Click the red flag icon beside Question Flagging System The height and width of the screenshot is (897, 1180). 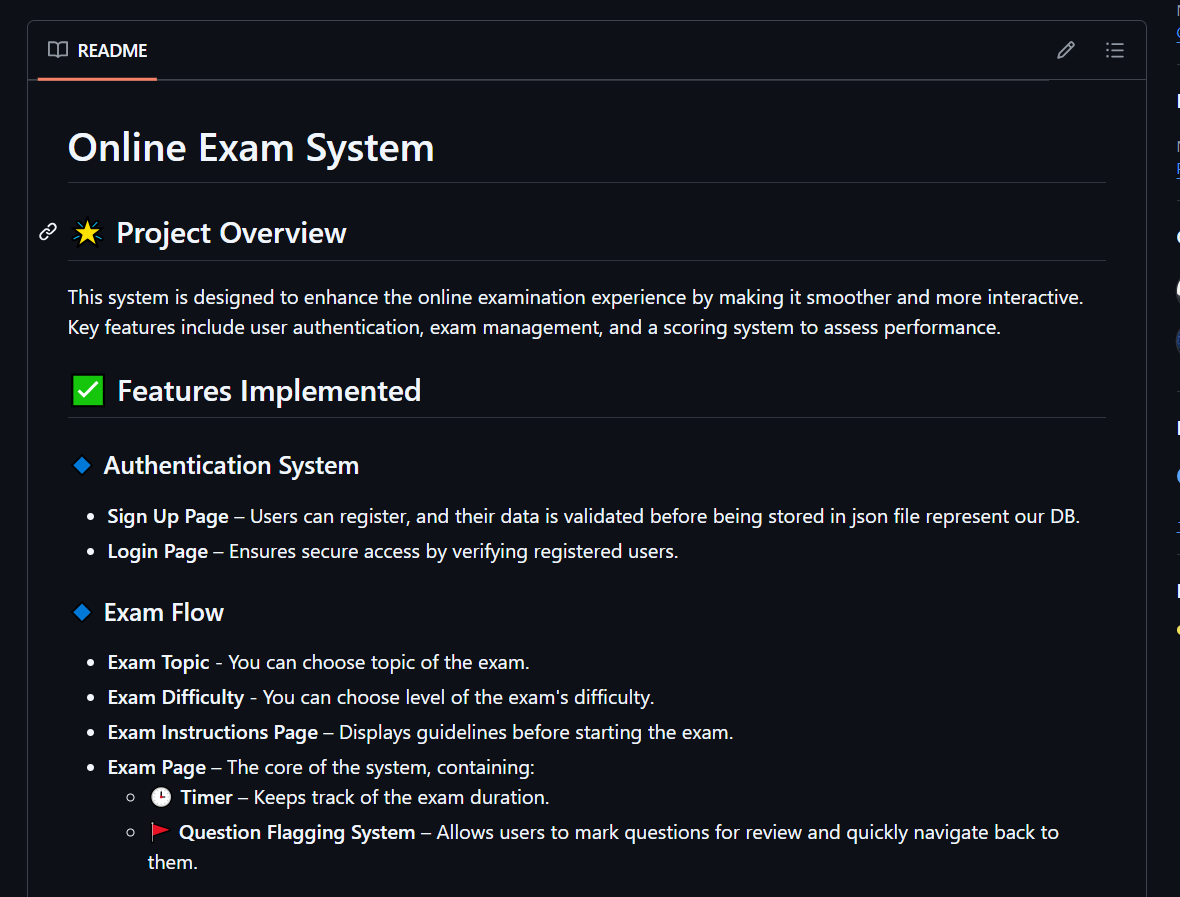coord(159,831)
